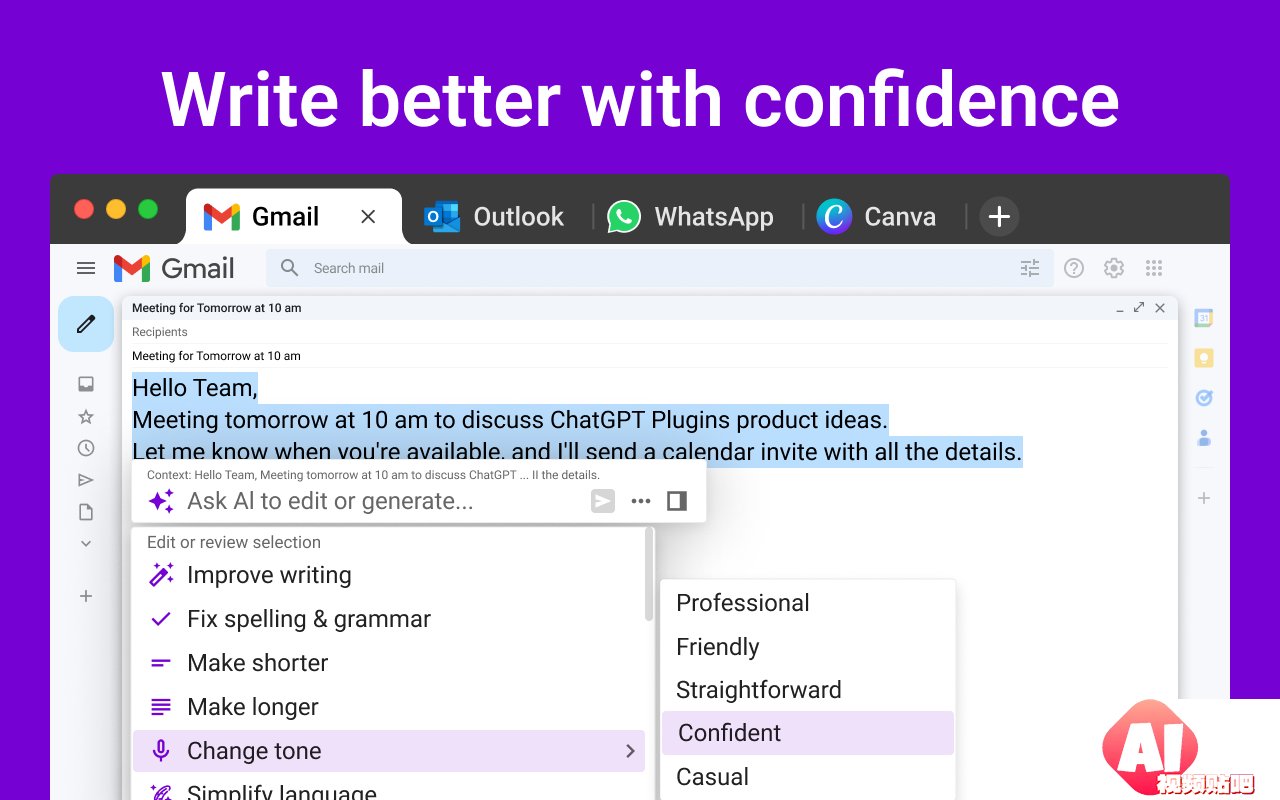
Task: Open Starred mail via star icon
Action: 86,416
